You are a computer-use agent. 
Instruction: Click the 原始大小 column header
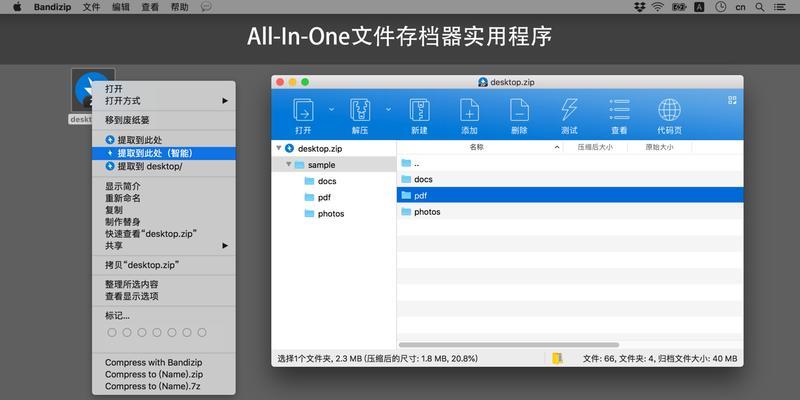[x=660, y=147]
